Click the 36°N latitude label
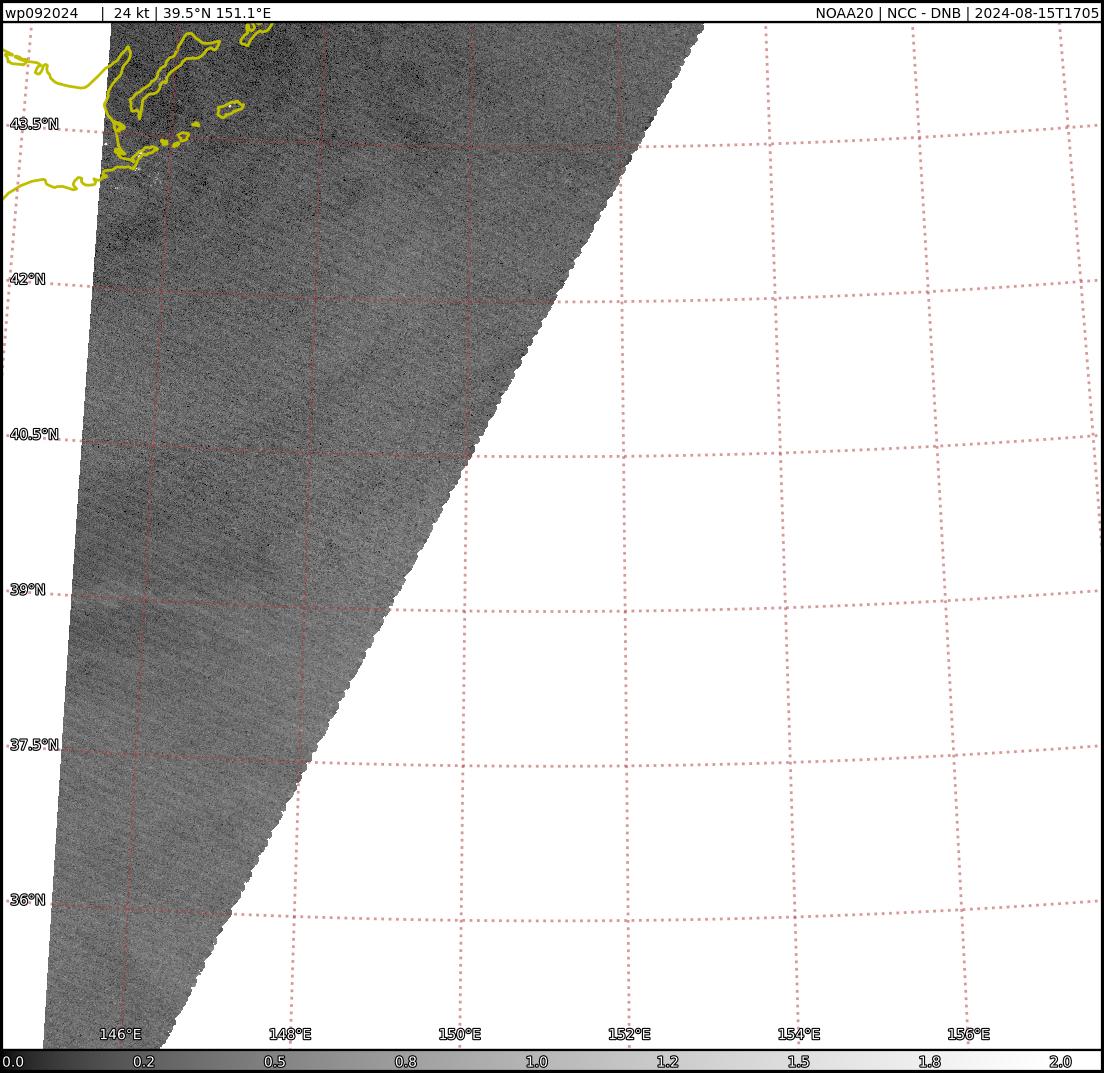This screenshot has height=1073, width=1104. coord(28,900)
